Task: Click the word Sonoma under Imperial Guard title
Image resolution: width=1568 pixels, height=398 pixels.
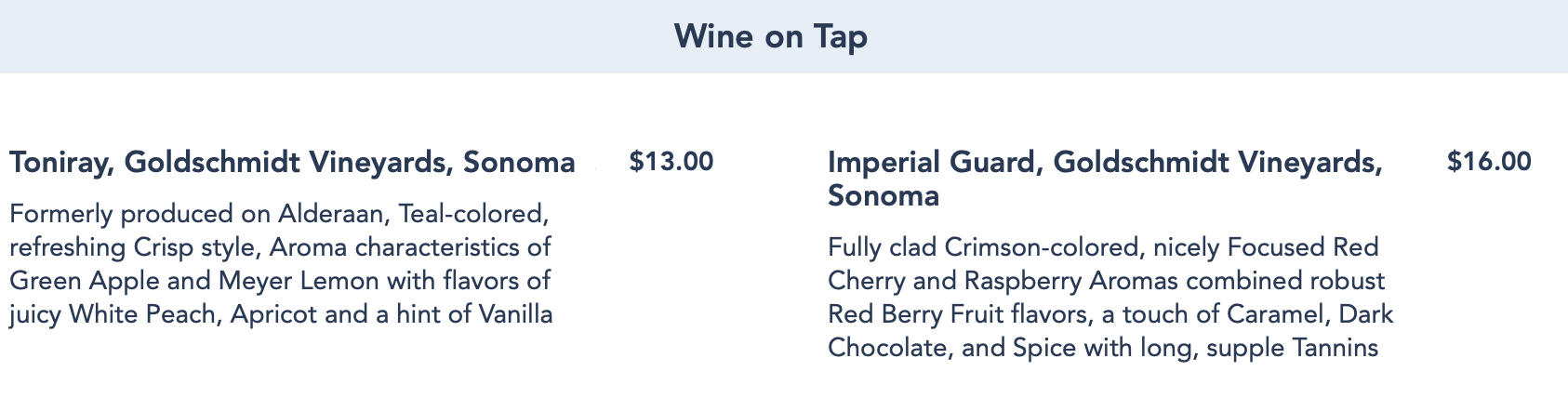Action: tap(883, 196)
